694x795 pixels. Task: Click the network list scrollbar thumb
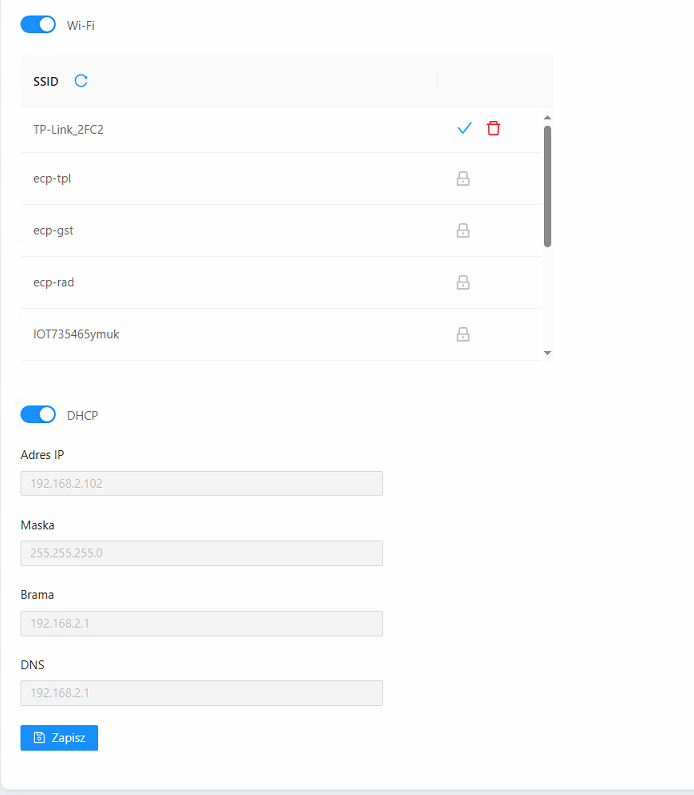click(547, 185)
